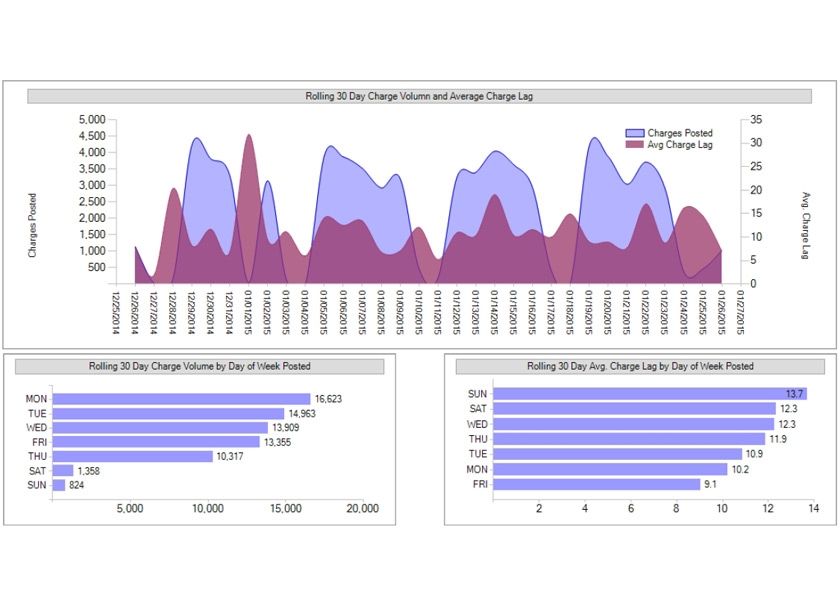Click the FRI bar with value 13,355
Image resolution: width=840 pixels, height=600 pixels.
click(x=156, y=442)
